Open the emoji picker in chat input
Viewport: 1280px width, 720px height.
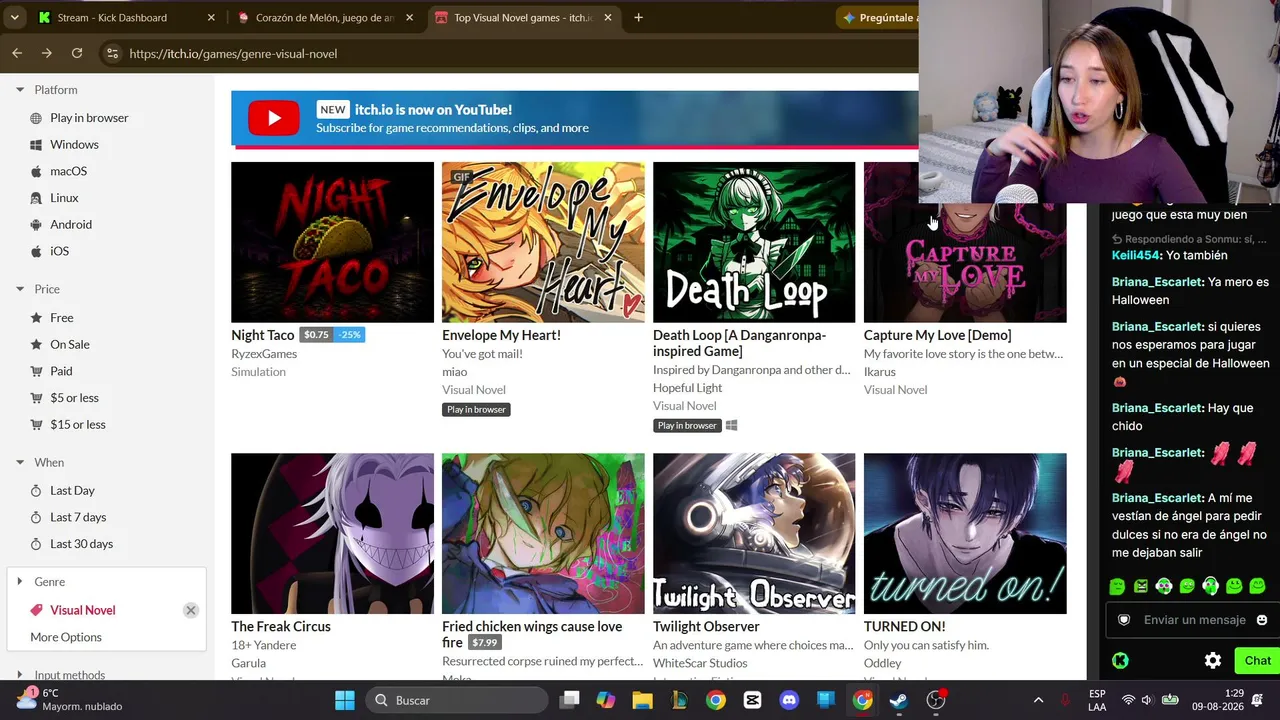pyautogui.click(x=1262, y=620)
